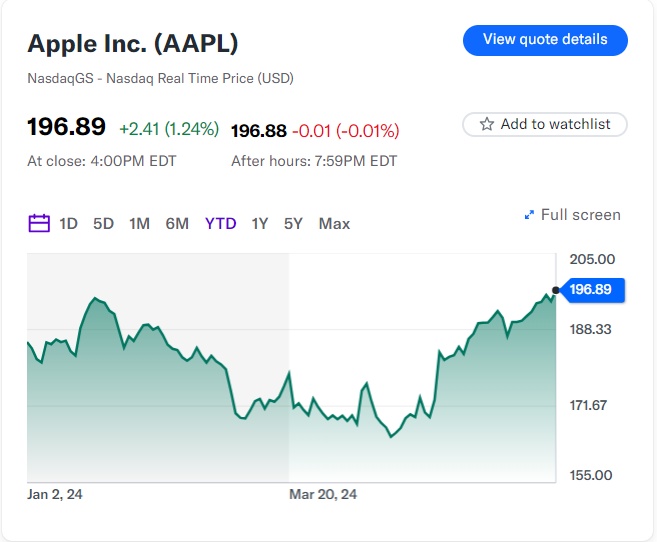
Task: Click the View quote details button
Action: coord(545,40)
